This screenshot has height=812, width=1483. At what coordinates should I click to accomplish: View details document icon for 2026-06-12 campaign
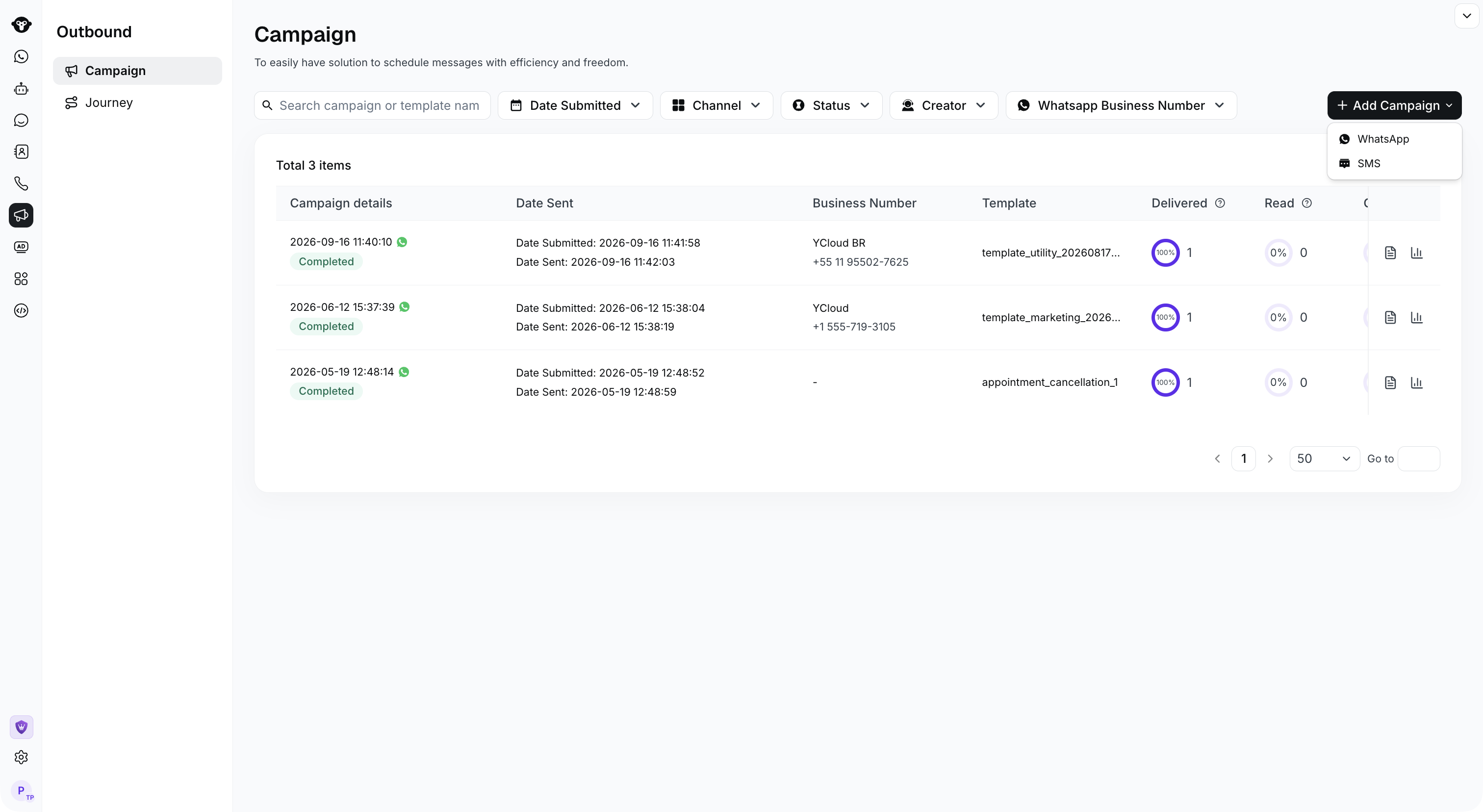[x=1390, y=318]
